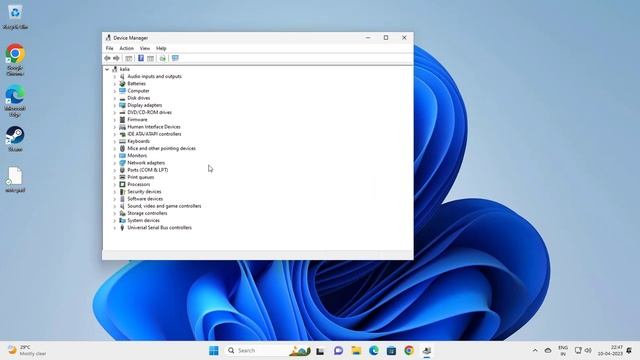The height and width of the screenshot is (360, 640).
Task: Click the action pane toolbar icon beside Help
Action: [151, 58]
